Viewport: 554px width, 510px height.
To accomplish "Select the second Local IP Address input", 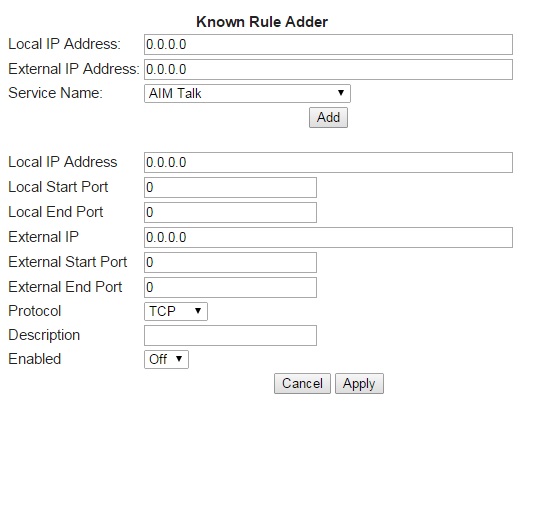I will pos(328,163).
